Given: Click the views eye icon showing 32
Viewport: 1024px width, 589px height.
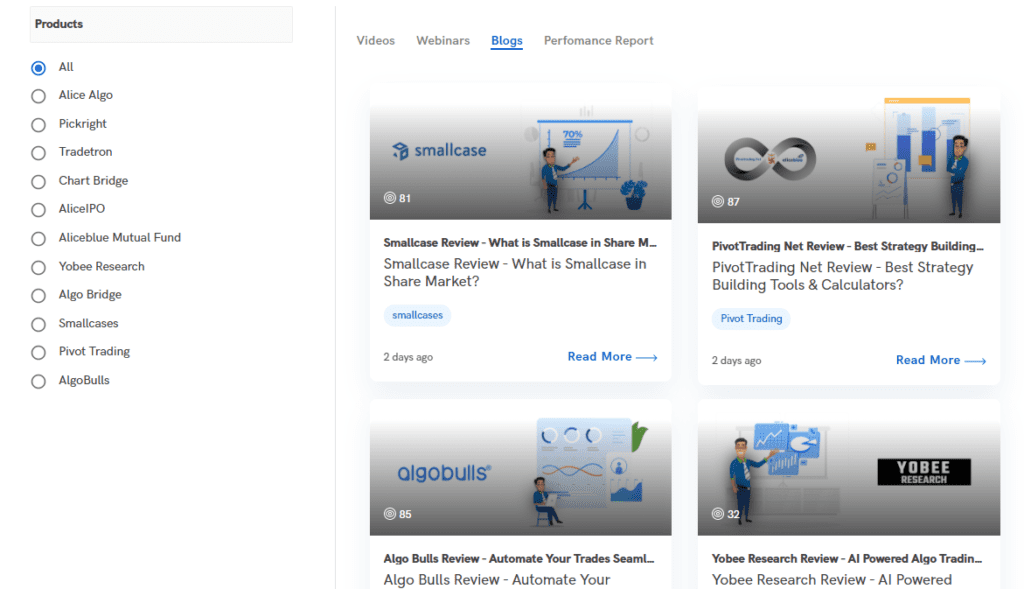Looking at the screenshot, I should click(x=718, y=514).
